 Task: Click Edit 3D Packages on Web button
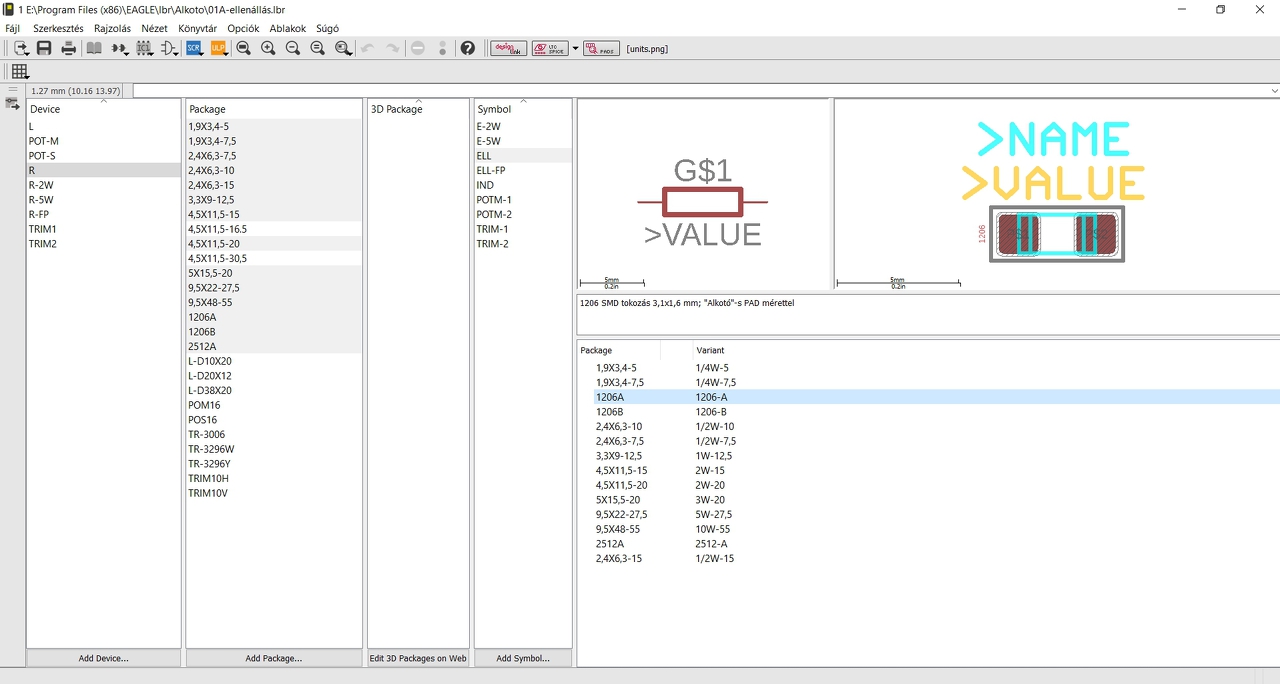(x=418, y=658)
